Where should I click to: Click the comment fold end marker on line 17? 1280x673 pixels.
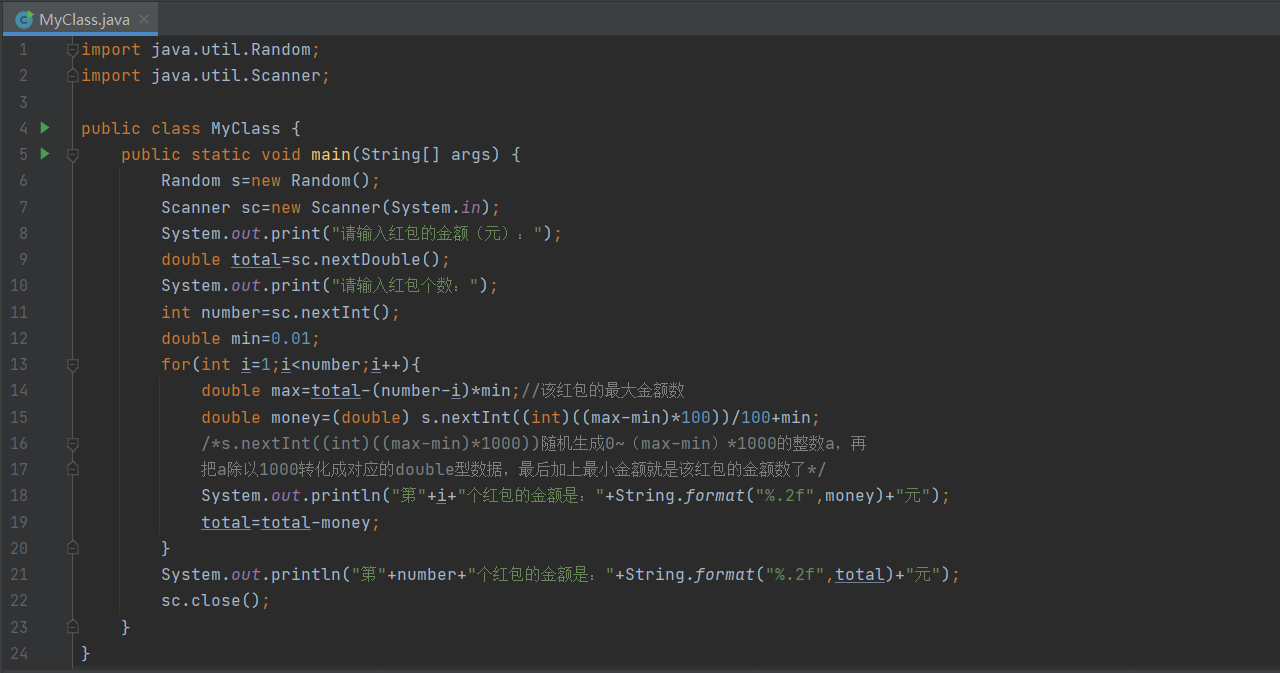(x=72, y=469)
